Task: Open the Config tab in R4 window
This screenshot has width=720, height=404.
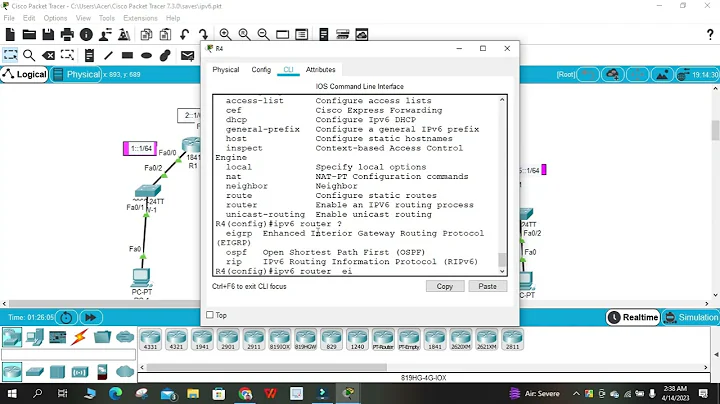Action: pyautogui.click(x=261, y=70)
